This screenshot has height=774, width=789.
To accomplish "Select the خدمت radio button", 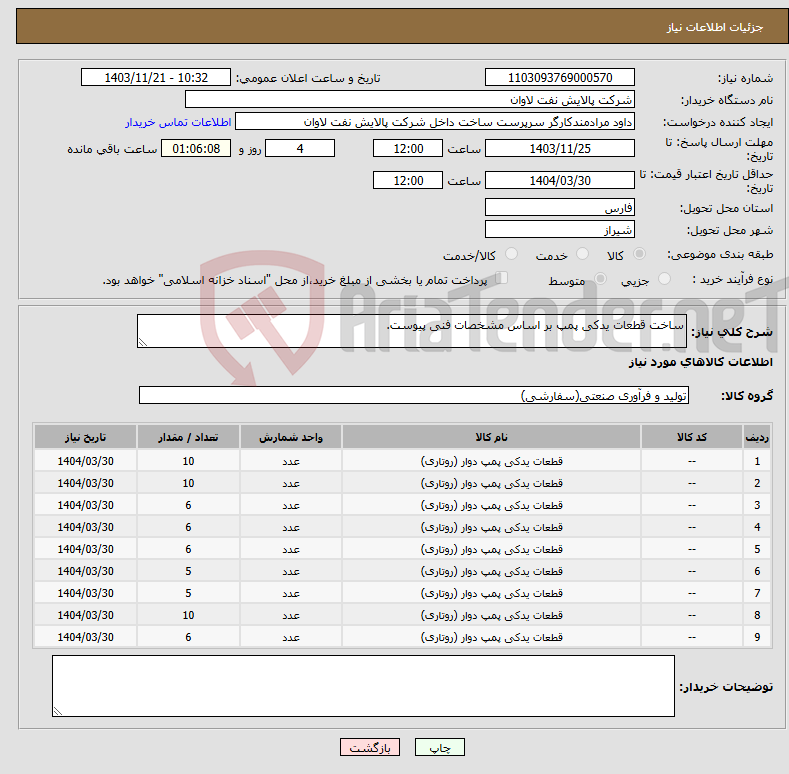I will coord(582,254).
